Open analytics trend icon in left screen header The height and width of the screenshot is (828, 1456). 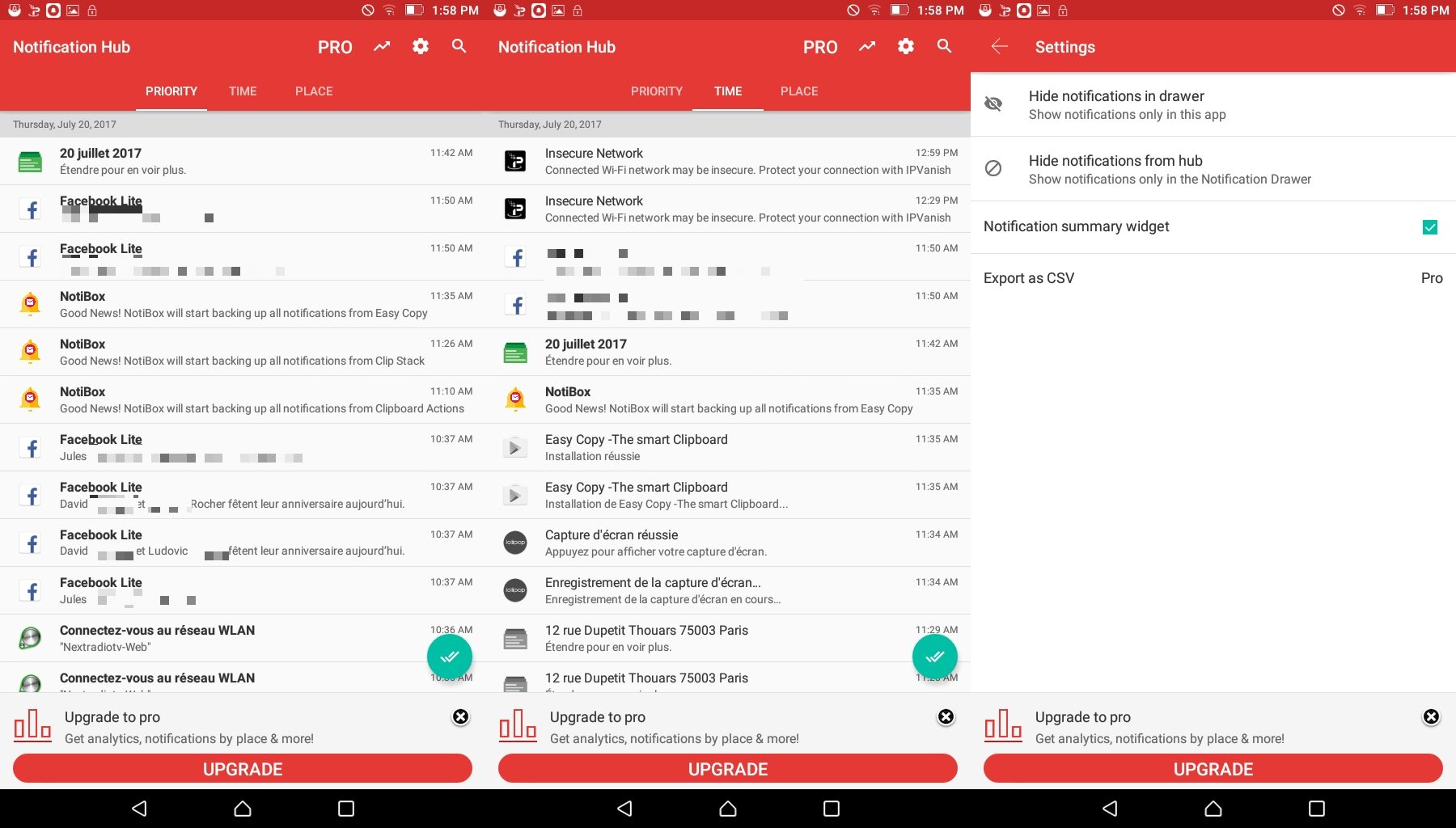[382, 47]
